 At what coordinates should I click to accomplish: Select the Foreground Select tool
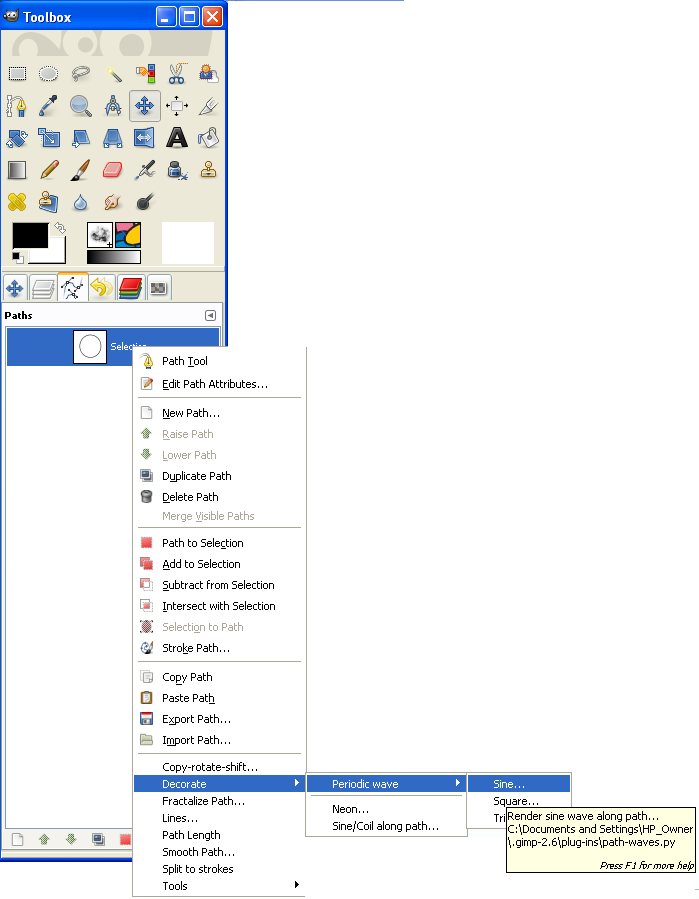tap(209, 73)
